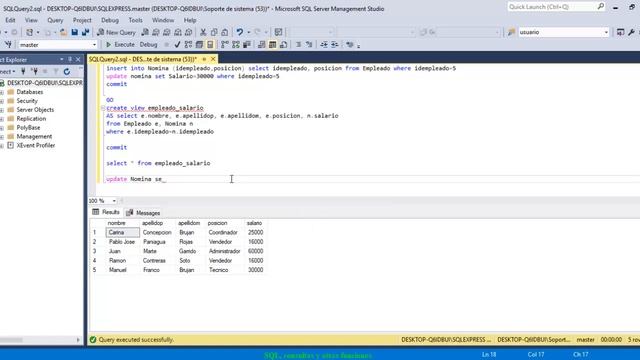Image resolution: width=640 pixels, height=360 pixels.
Task: Click the 'Carina' cell in results
Action: (122, 232)
